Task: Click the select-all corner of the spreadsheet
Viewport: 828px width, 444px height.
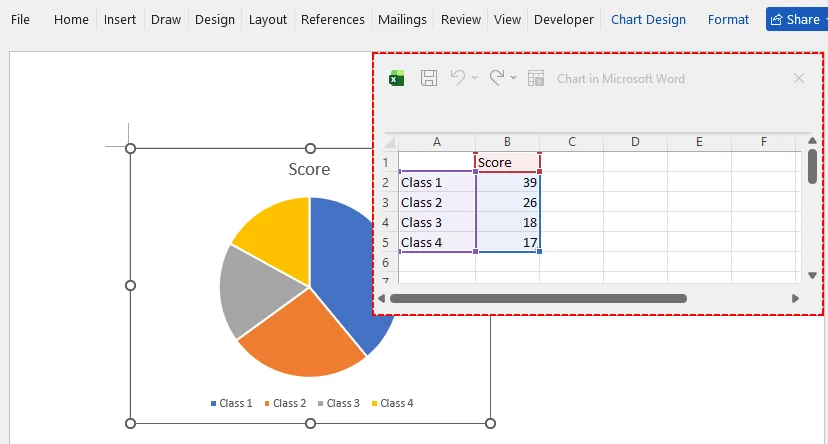Action: (390, 142)
